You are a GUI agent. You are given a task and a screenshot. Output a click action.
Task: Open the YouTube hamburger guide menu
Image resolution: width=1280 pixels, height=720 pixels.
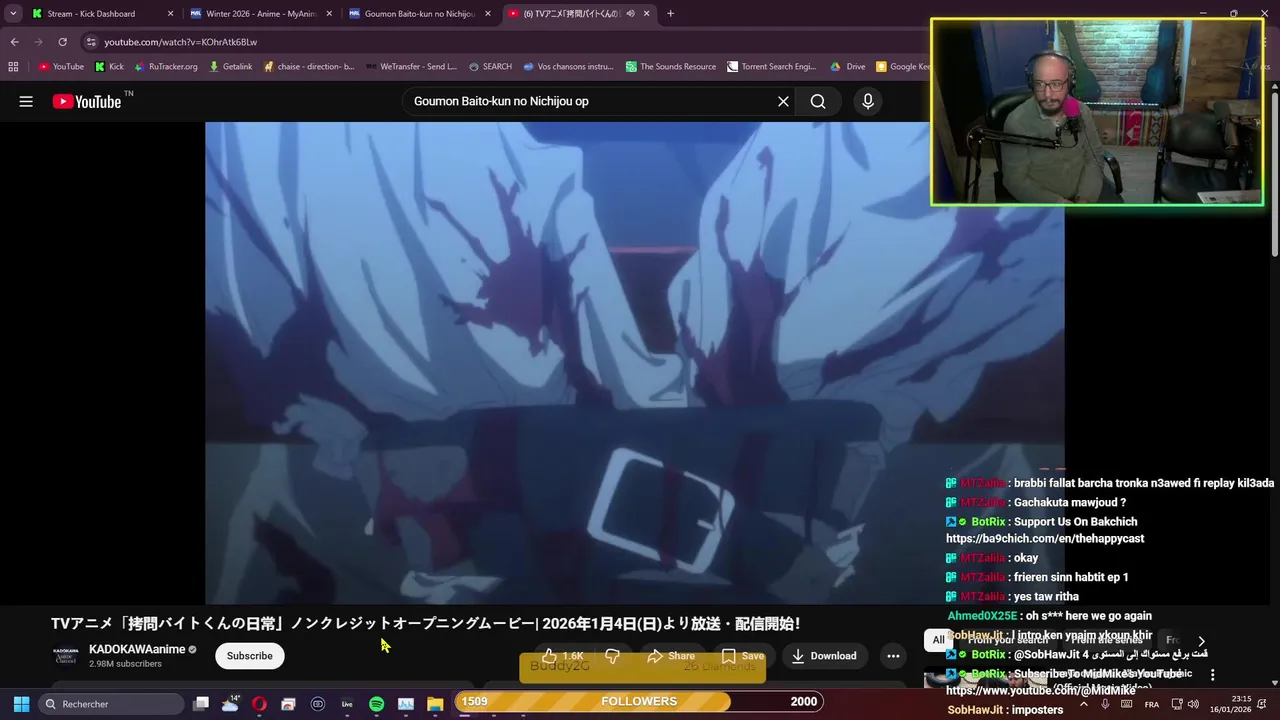pyautogui.click(x=26, y=101)
